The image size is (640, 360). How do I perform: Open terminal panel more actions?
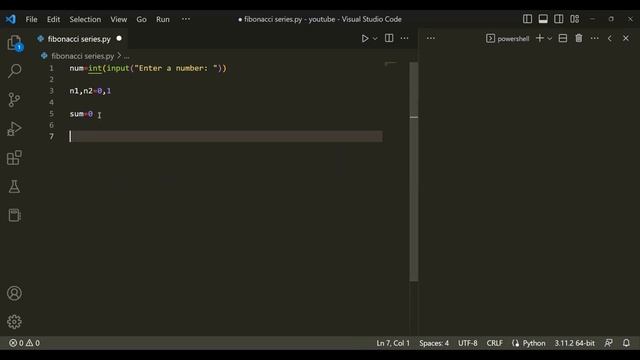point(594,38)
